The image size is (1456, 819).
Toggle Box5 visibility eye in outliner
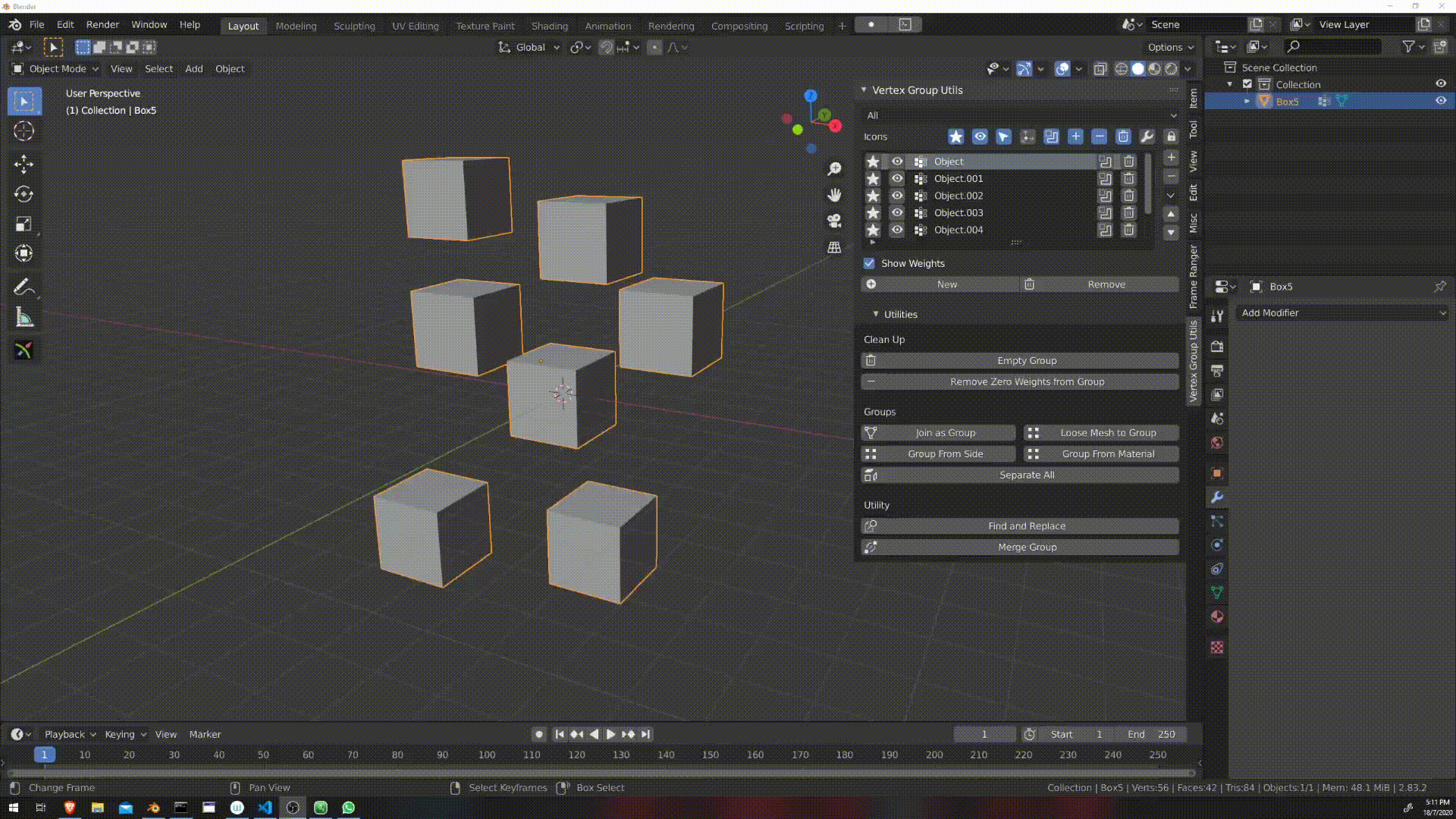pyautogui.click(x=1441, y=101)
